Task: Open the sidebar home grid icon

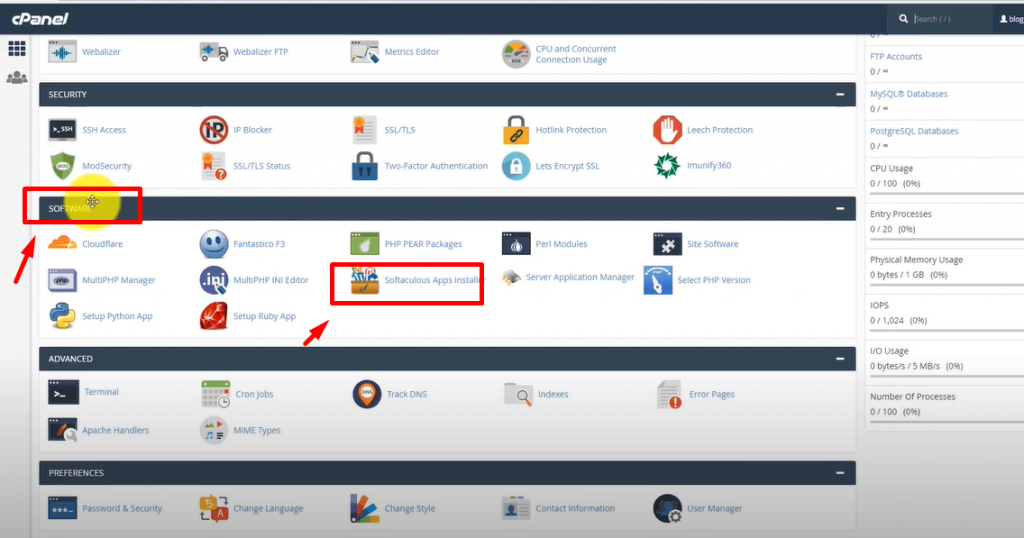Action: (16, 48)
